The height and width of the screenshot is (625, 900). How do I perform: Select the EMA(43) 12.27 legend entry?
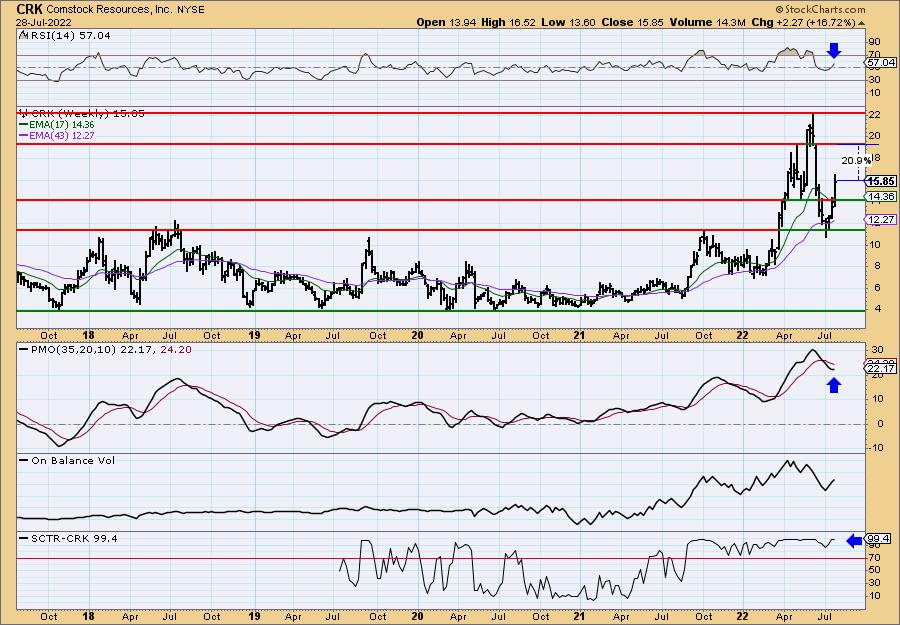click(x=63, y=135)
